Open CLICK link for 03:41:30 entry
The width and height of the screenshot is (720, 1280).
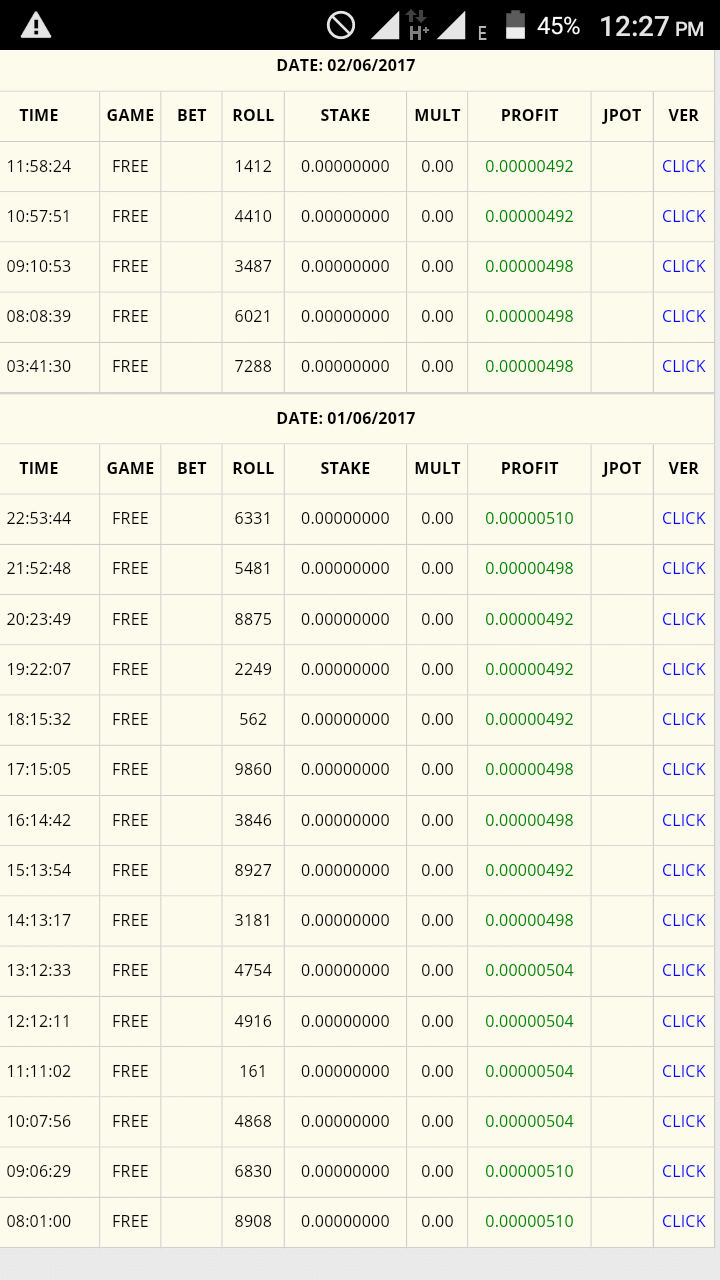point(684,366)
